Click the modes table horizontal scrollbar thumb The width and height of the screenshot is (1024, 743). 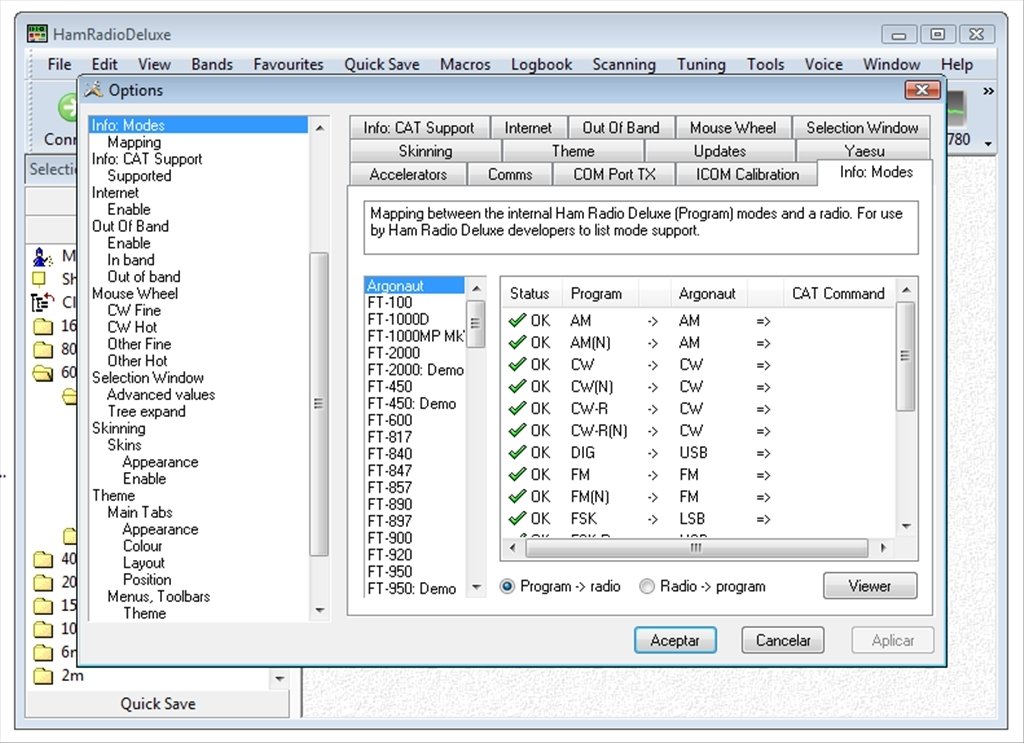(696, 548)
